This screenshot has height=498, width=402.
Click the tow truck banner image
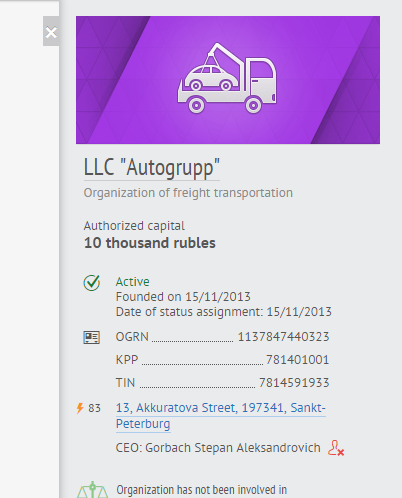point(228,80)
